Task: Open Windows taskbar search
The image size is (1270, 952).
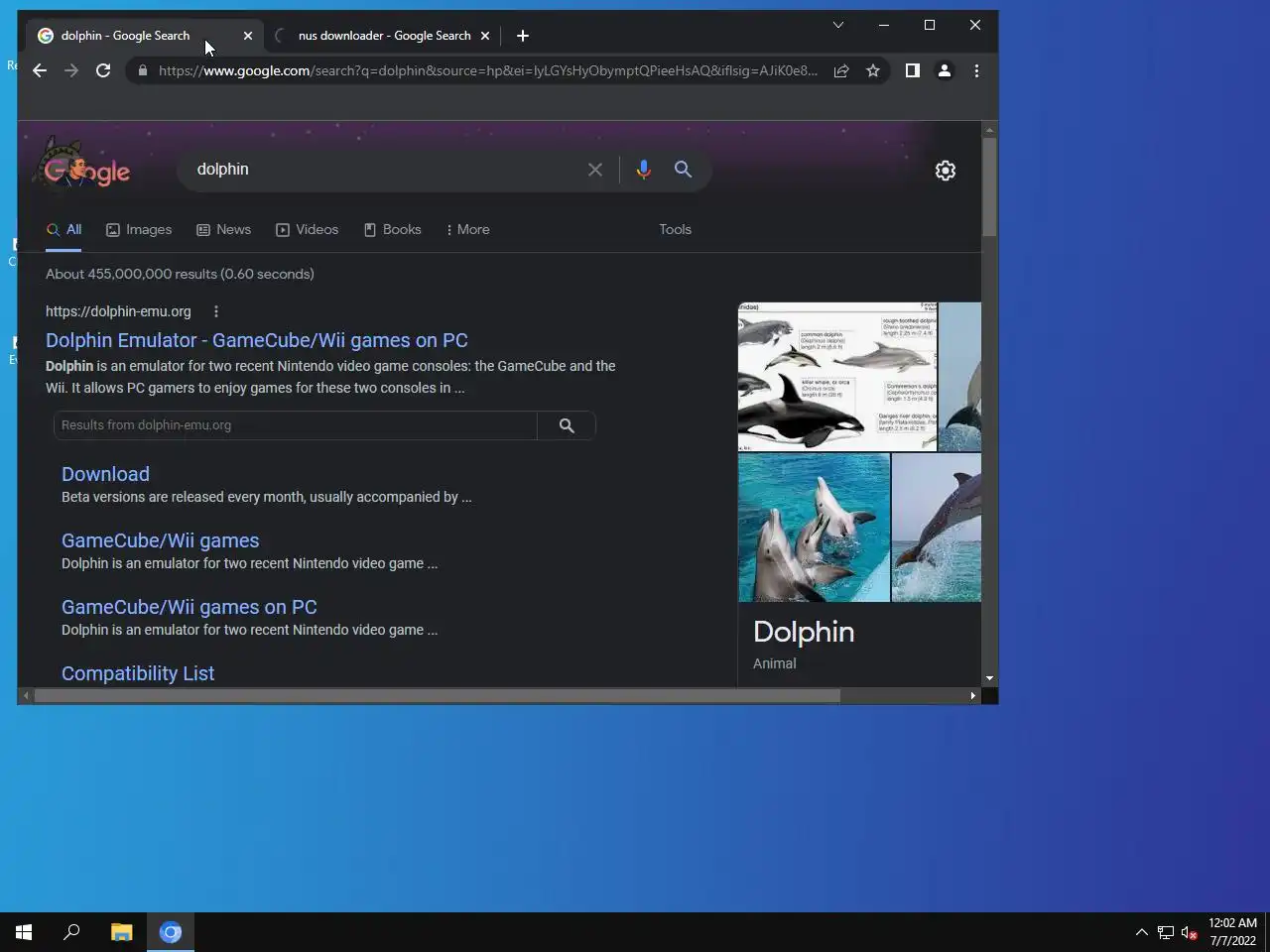Action: 71,932
